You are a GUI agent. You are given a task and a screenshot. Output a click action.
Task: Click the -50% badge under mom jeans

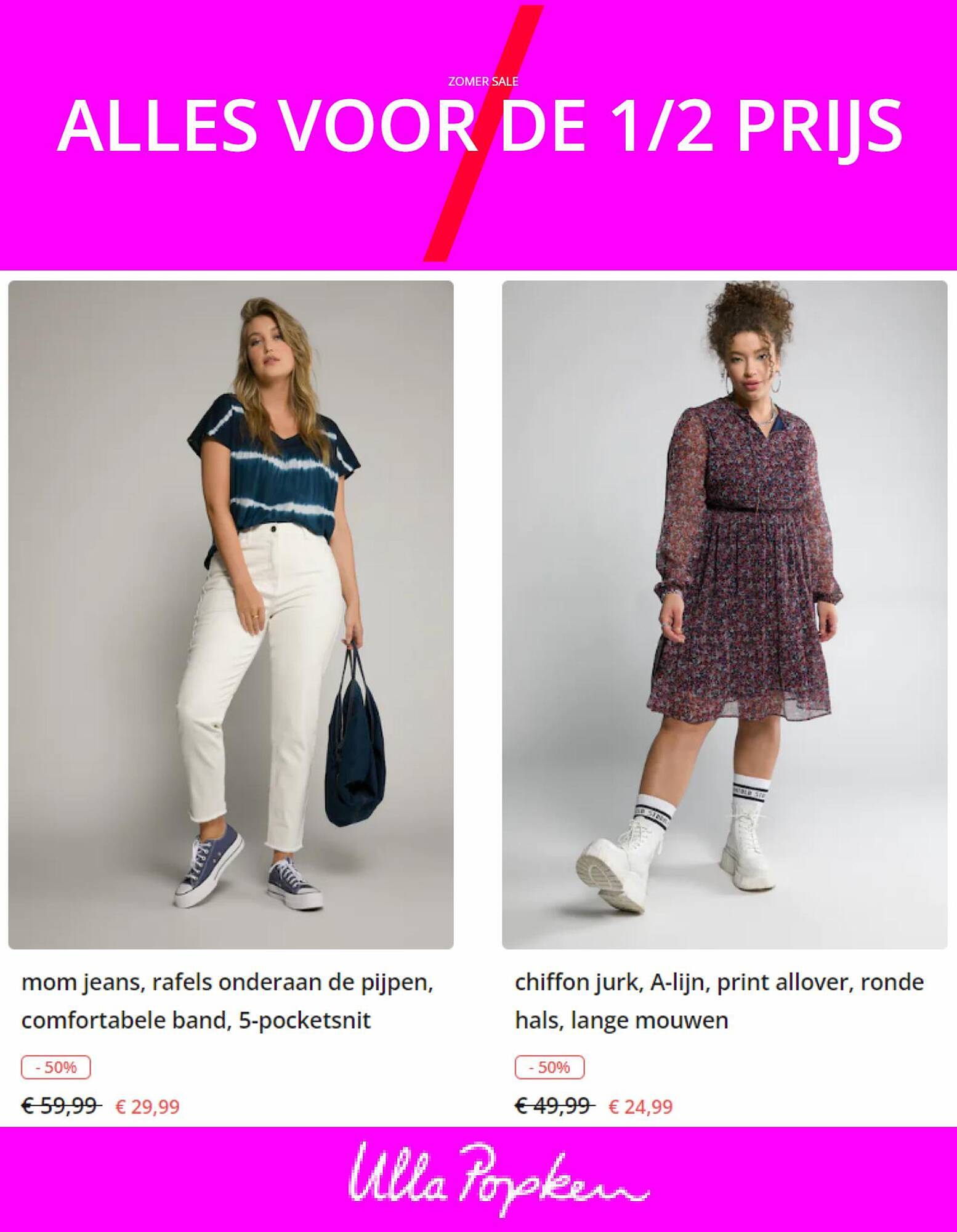pos(56,1068)
